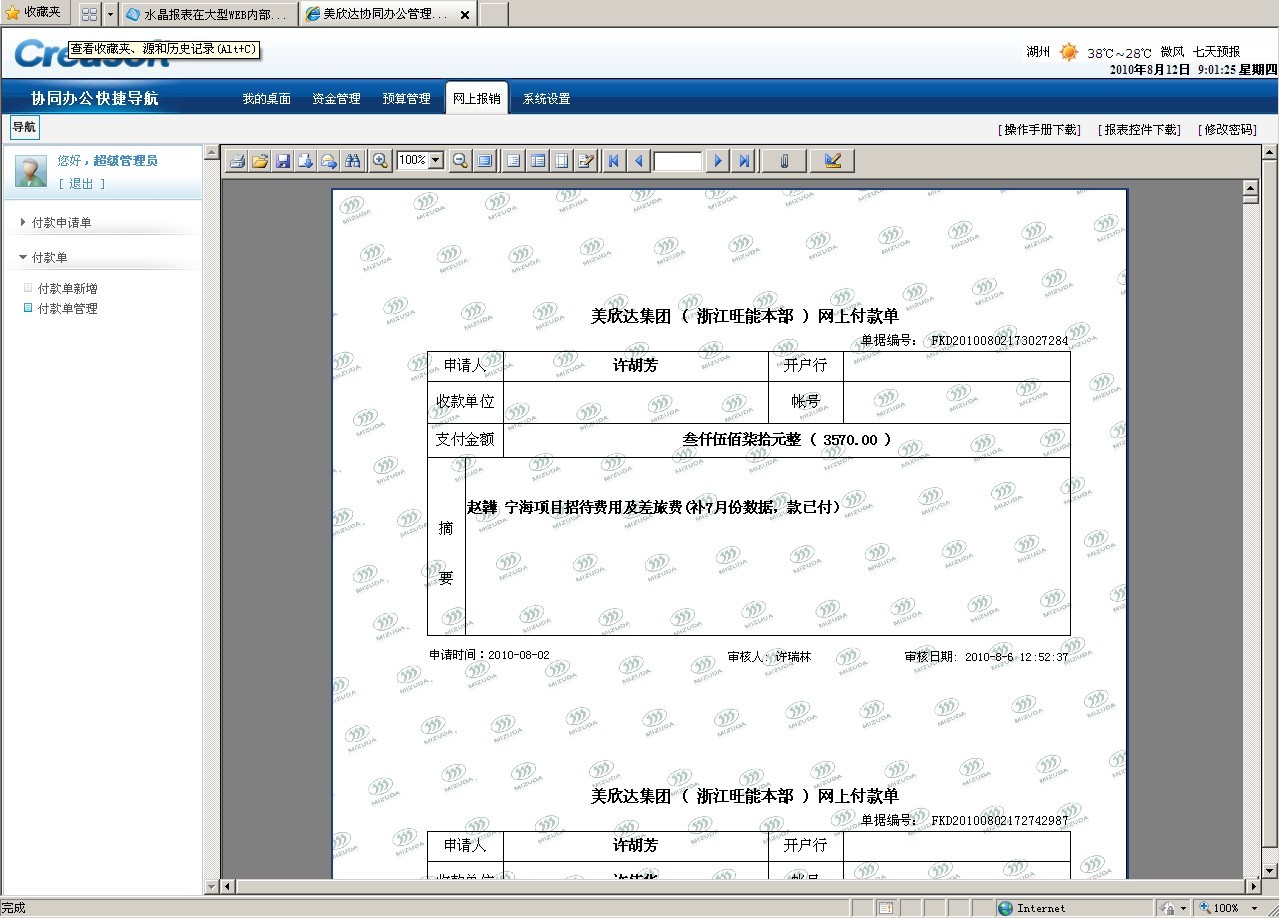Click the outer scrollbar up arrow beside toolbar
This screenshot has height=918, width=1279.
pos(1270,153)
